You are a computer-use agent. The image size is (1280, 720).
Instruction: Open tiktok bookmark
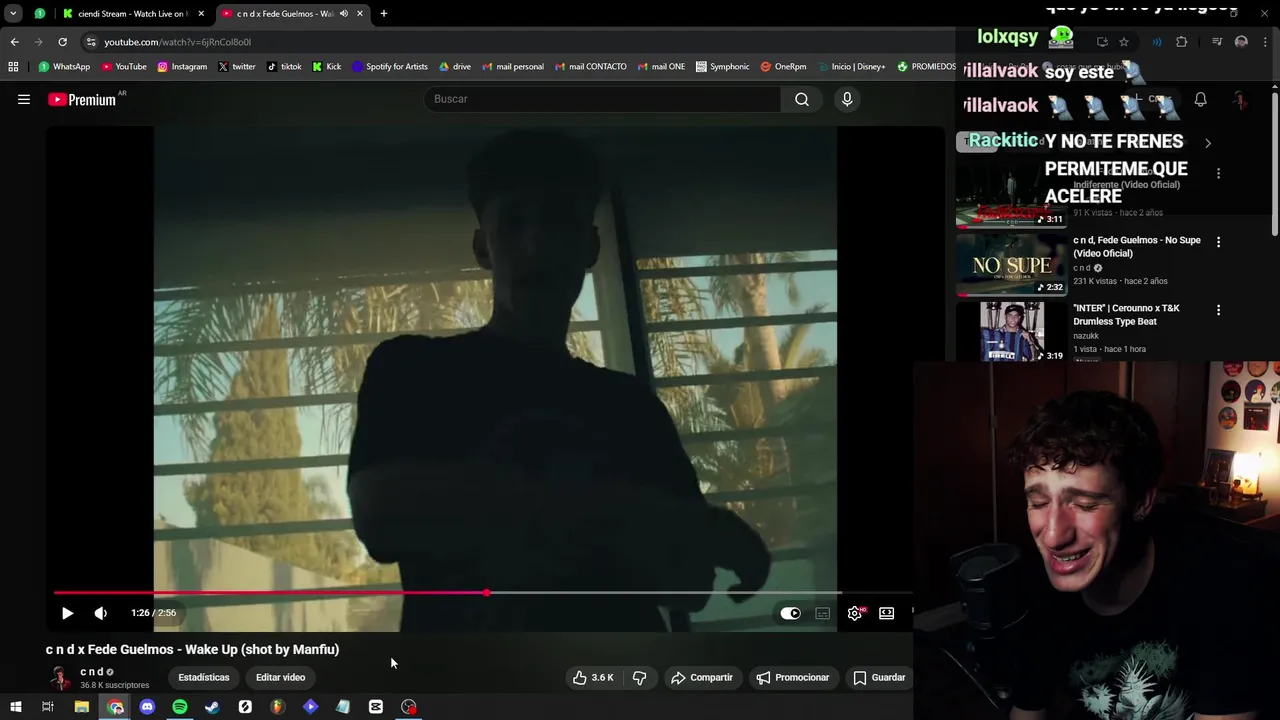284,67
